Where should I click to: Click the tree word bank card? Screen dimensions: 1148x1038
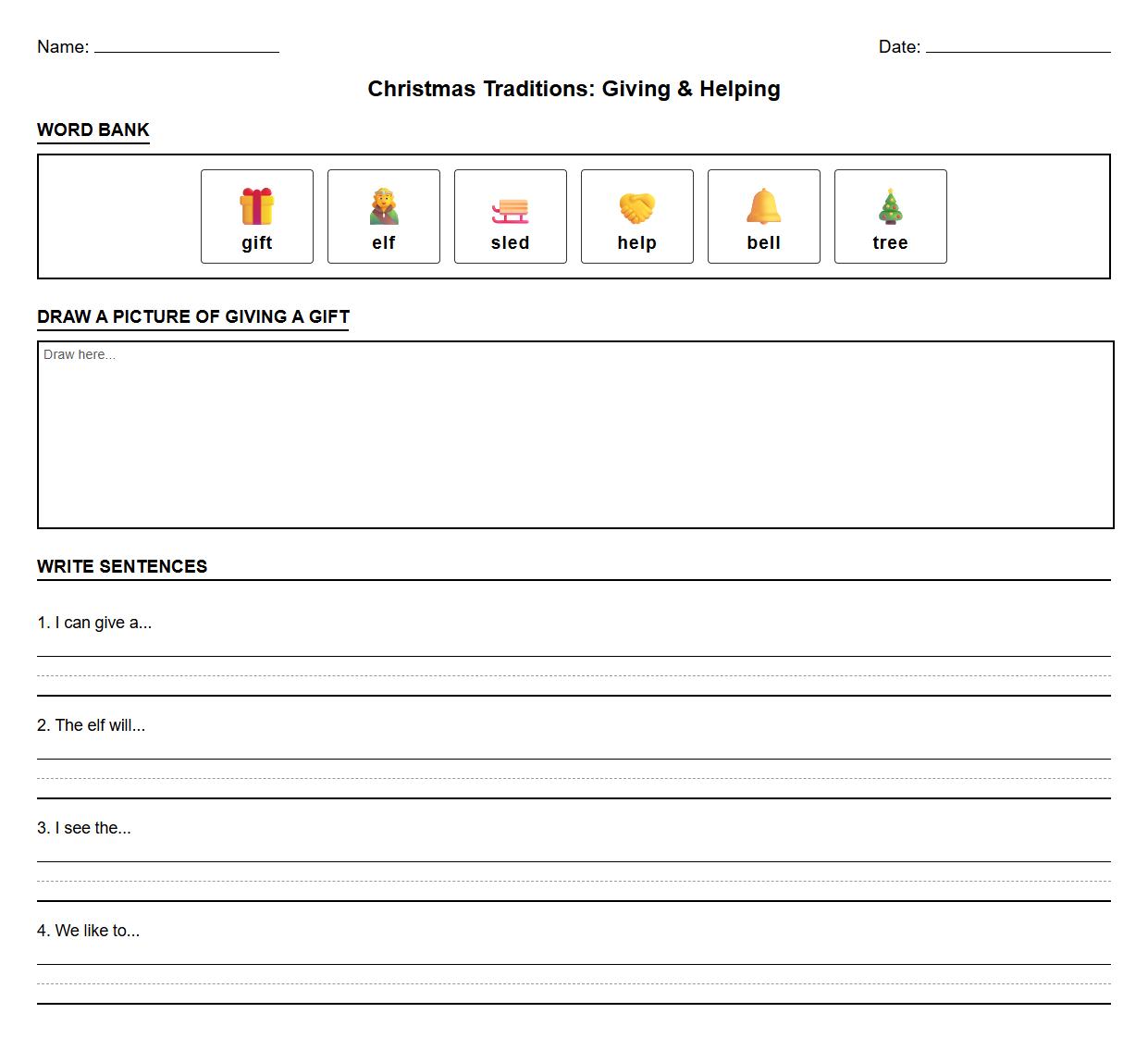(x=890, y=216)
